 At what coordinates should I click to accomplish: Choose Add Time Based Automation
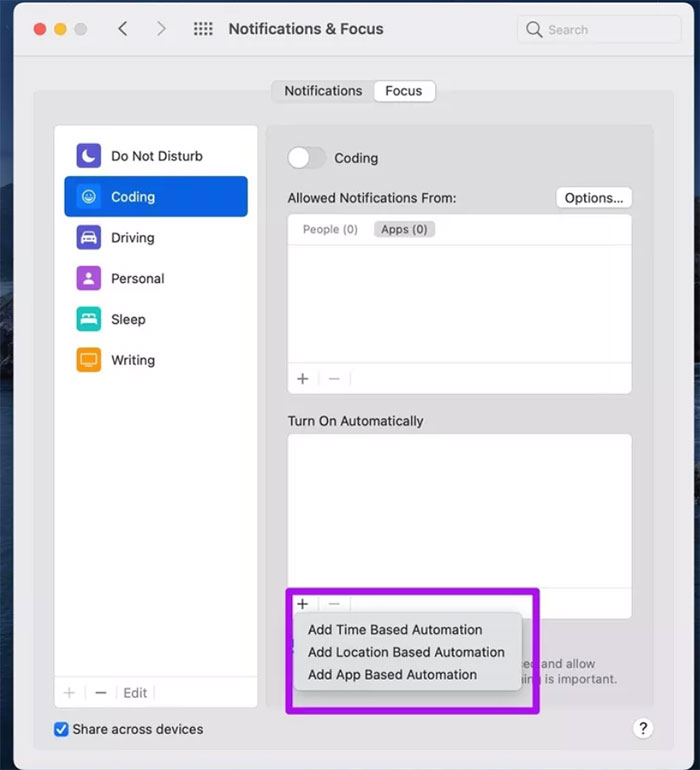tap(395, 630)
